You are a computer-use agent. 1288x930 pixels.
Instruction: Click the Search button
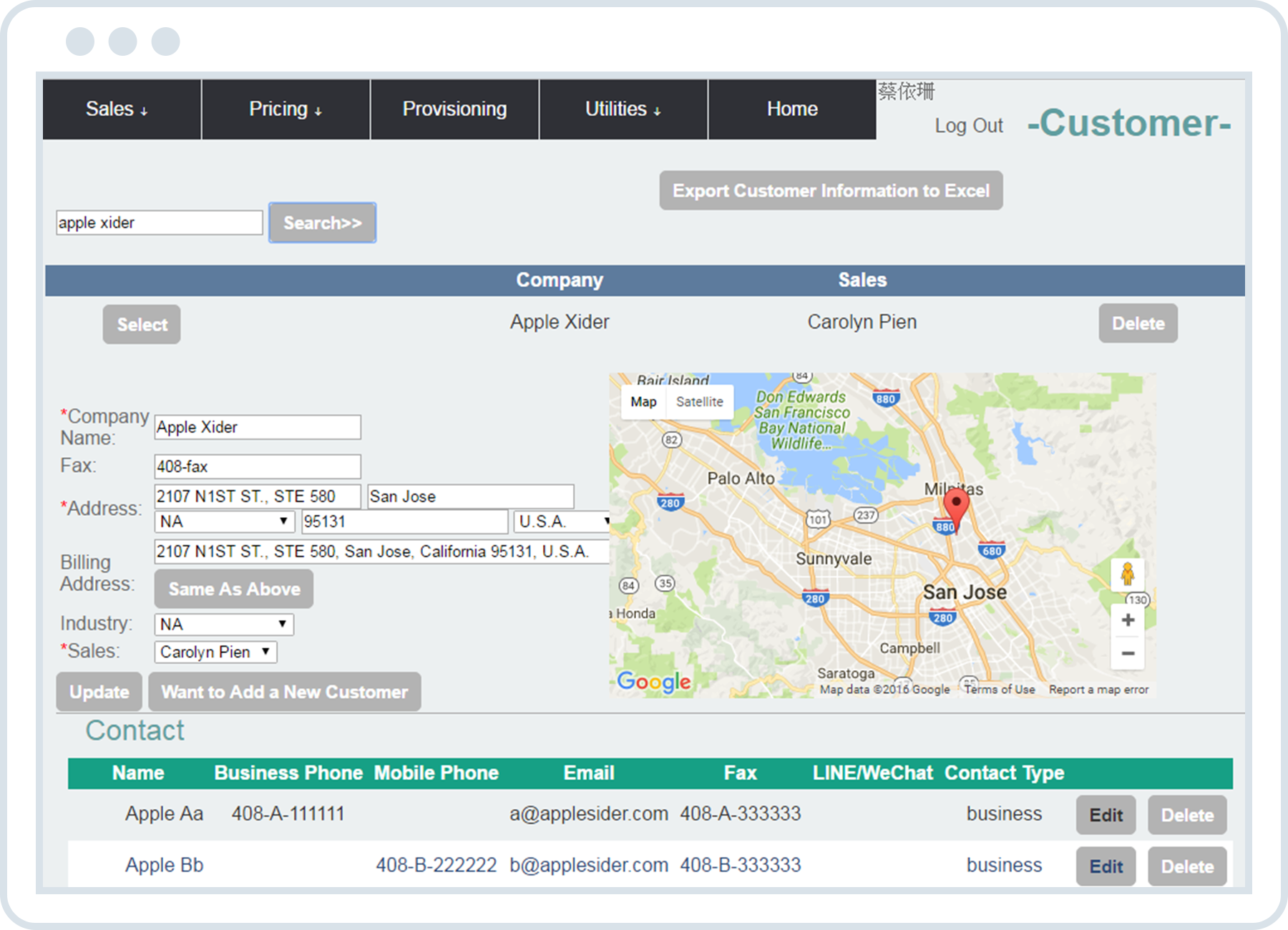click(322, 222)
